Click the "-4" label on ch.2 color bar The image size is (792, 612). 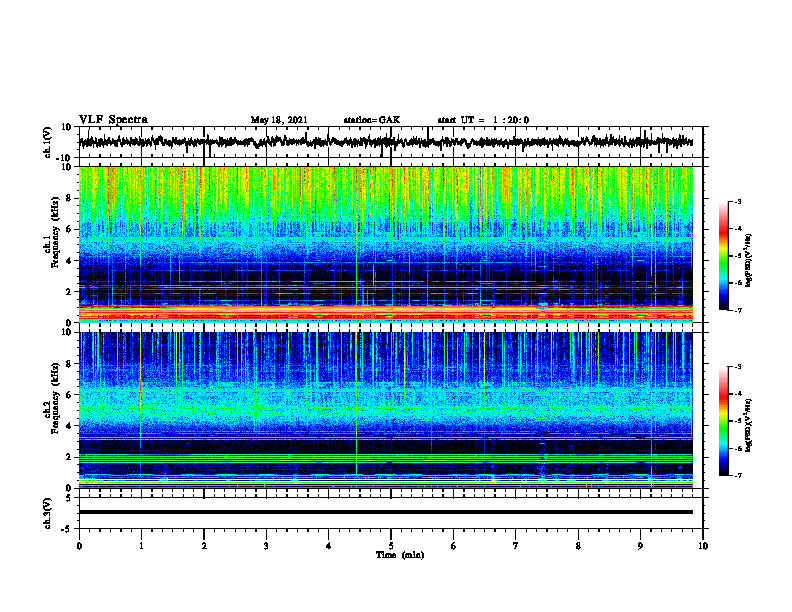738,394
